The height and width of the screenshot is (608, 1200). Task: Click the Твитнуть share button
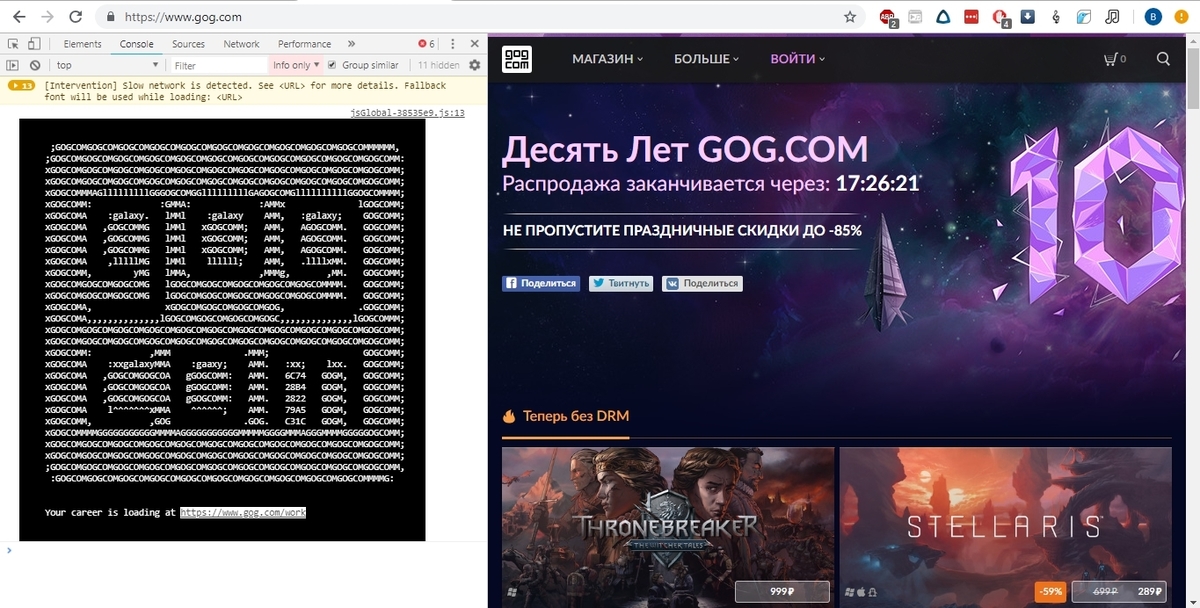coord(621,283)
